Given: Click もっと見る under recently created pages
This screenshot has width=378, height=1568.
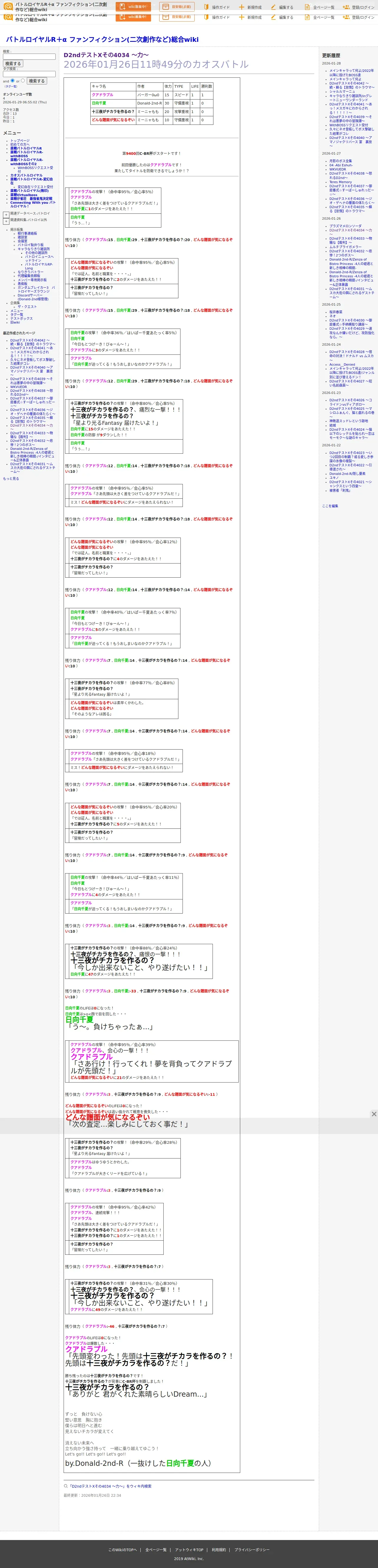Looking at the screenshot, I should (11, 478).
